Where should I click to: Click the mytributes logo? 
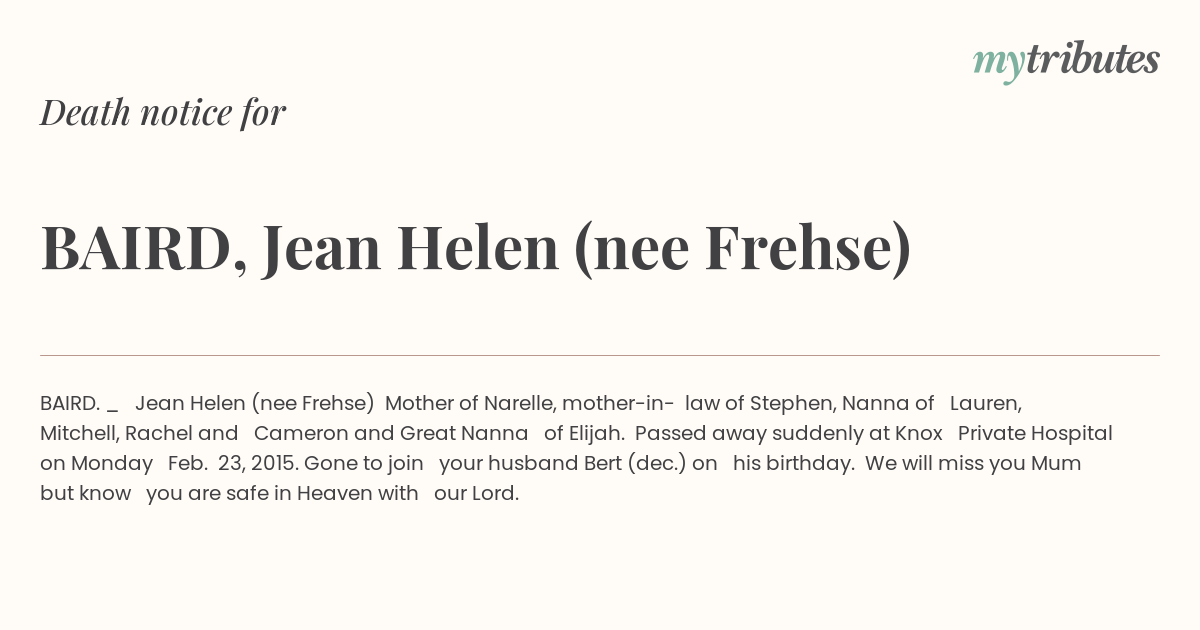(1066, 61)
